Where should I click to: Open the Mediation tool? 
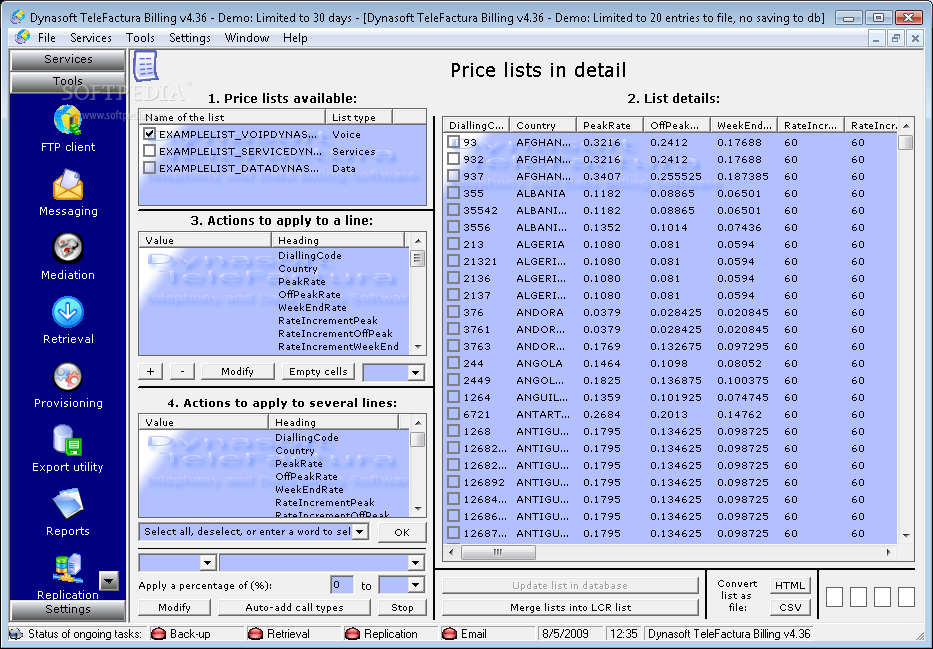click(x=68, y=257)
